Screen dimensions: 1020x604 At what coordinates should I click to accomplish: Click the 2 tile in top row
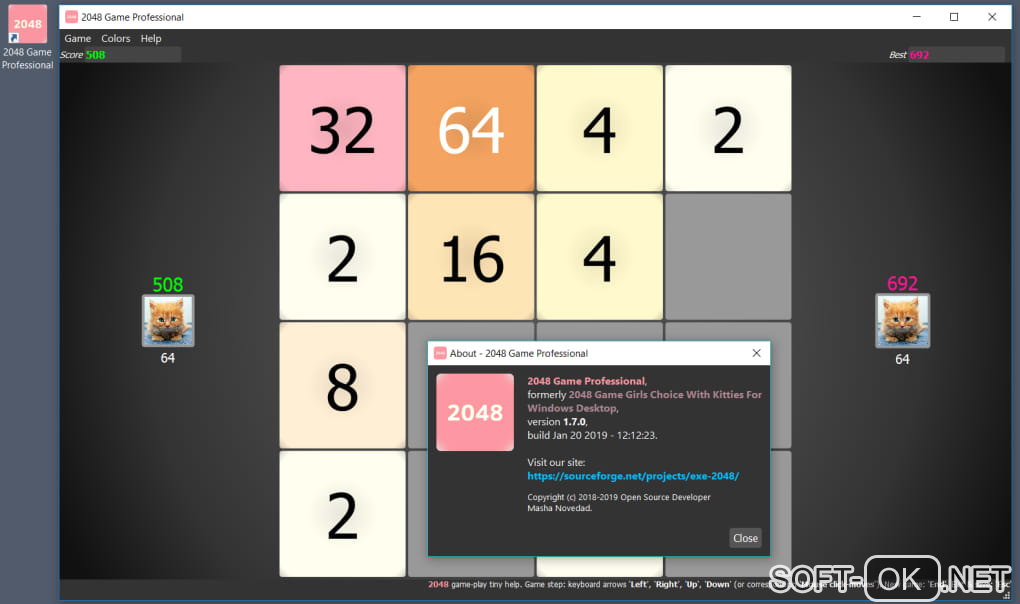point(729,128)
